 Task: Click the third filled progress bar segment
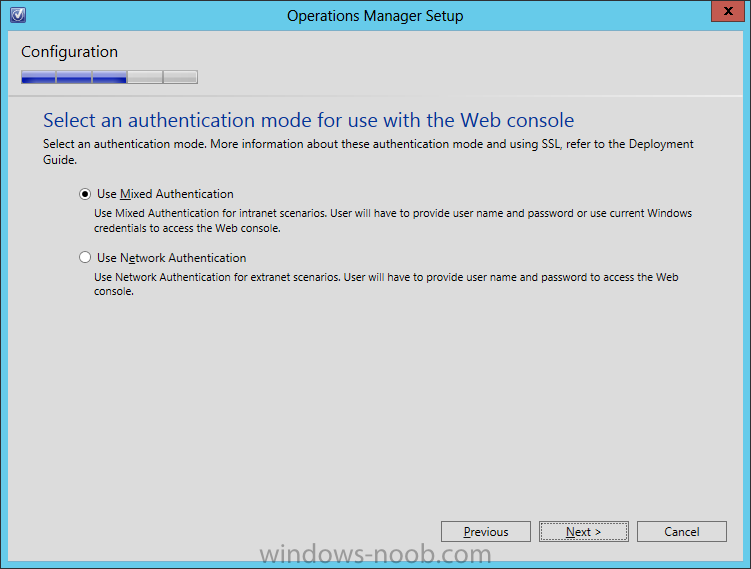point(109,77)
